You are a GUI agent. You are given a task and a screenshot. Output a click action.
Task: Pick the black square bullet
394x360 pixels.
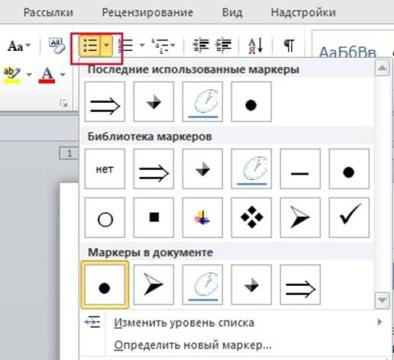point(154,217)
